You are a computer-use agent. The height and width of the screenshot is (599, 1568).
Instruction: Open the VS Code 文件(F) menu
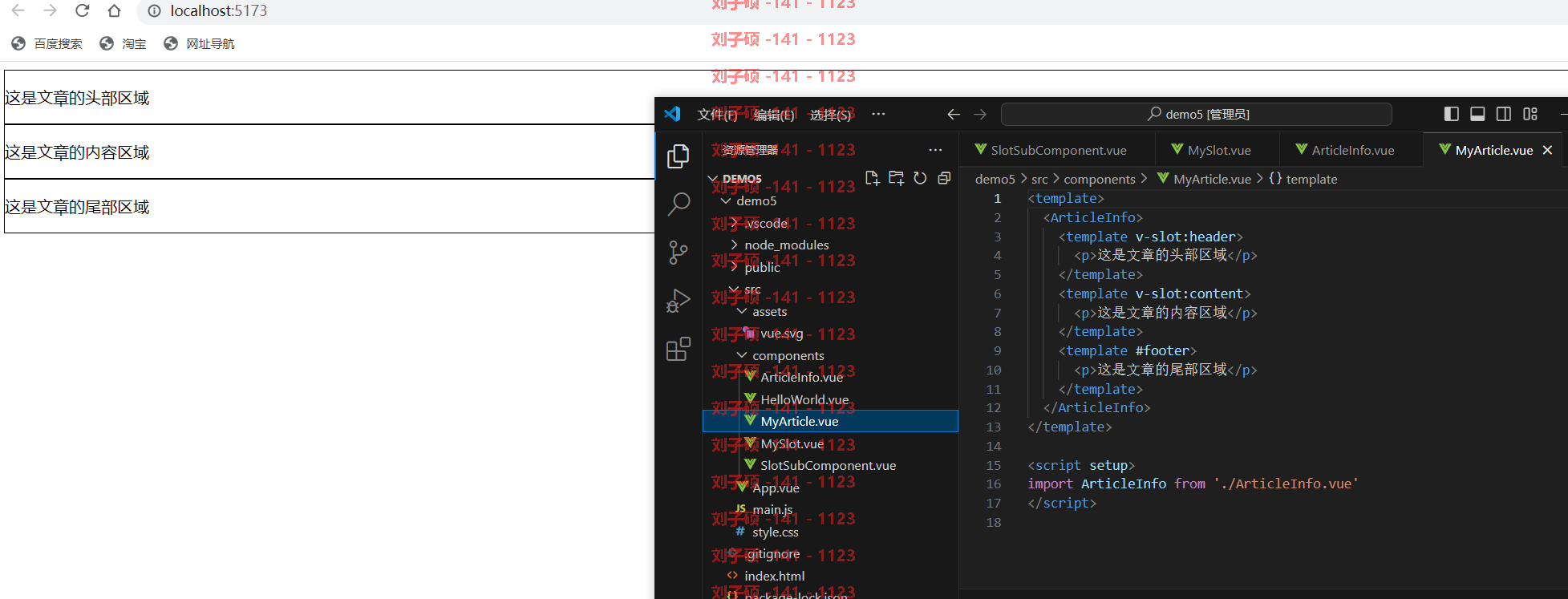pyautogui.click(x=717, y=115)
